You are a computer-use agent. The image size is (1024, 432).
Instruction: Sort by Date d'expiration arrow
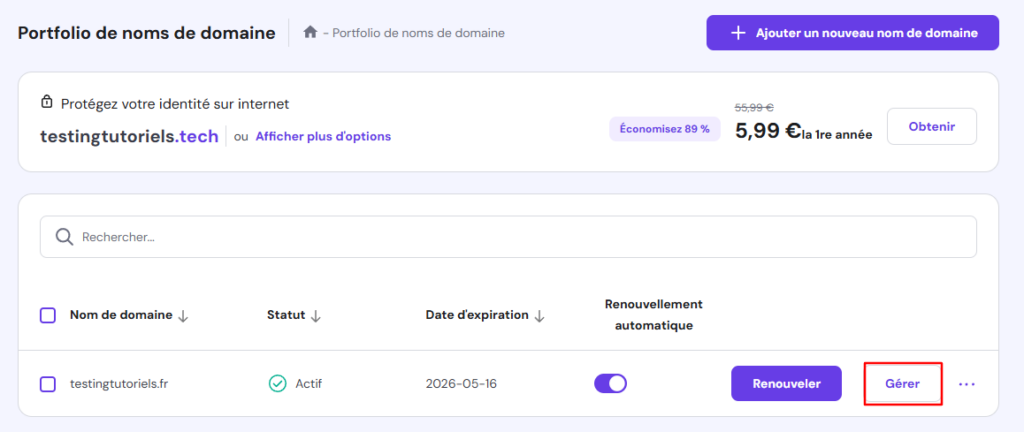click(539, 316)
